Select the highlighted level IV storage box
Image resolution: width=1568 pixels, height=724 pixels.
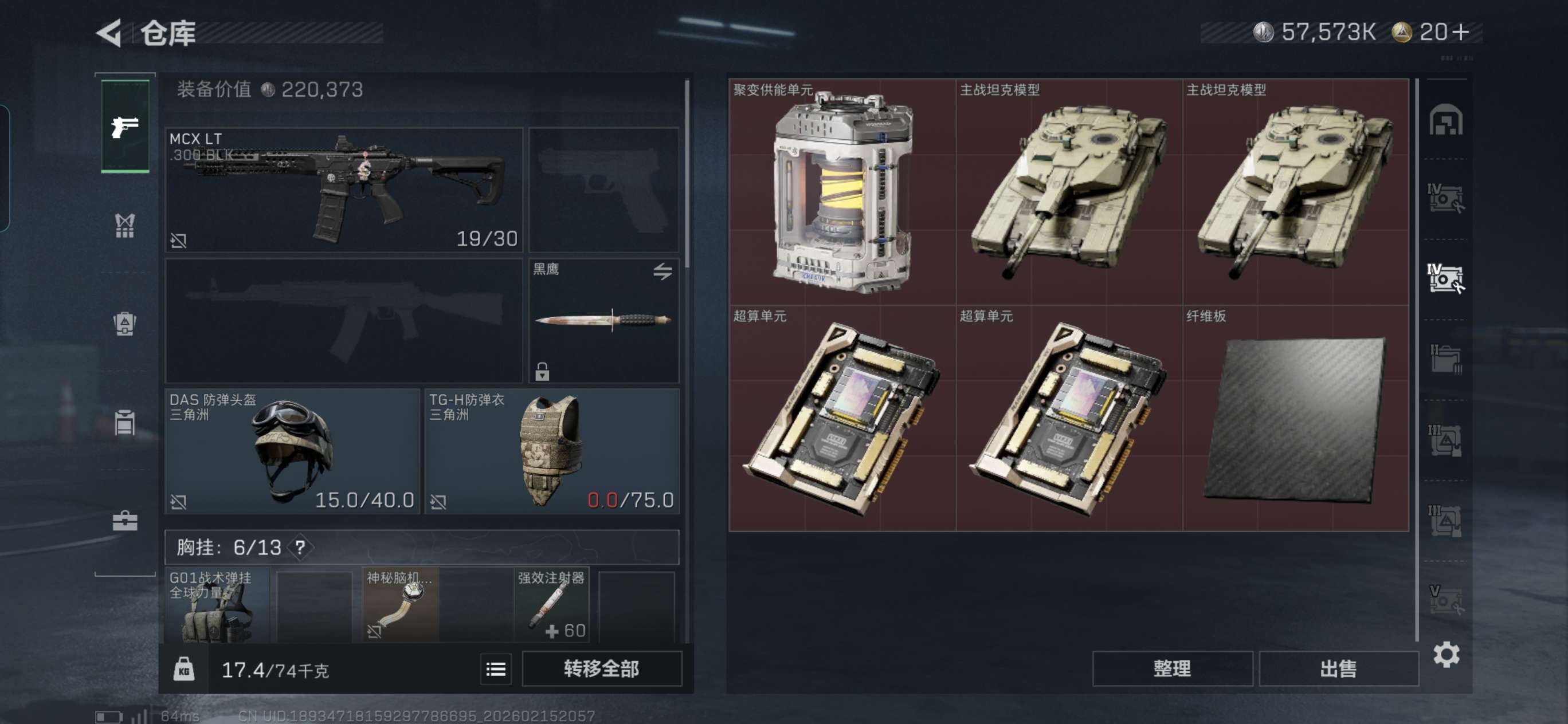(x=1446, y=278)
